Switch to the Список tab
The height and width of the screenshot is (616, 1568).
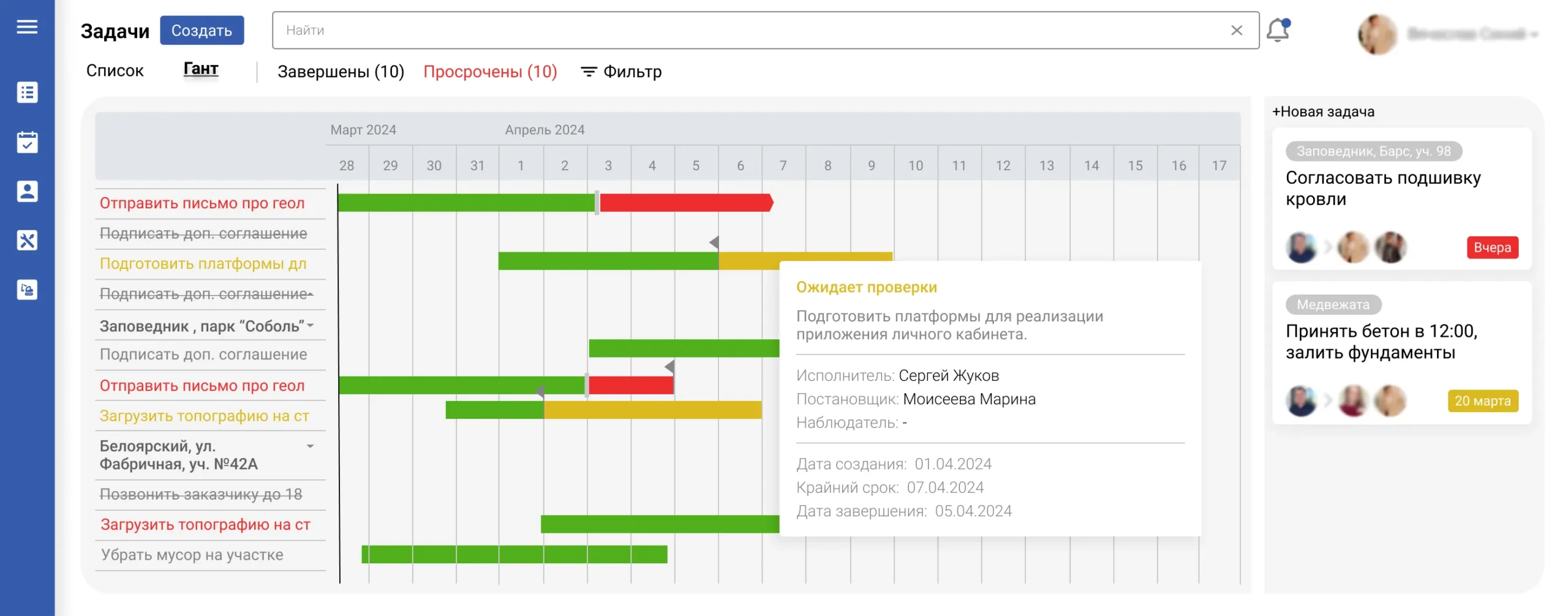tap(115, 71)
